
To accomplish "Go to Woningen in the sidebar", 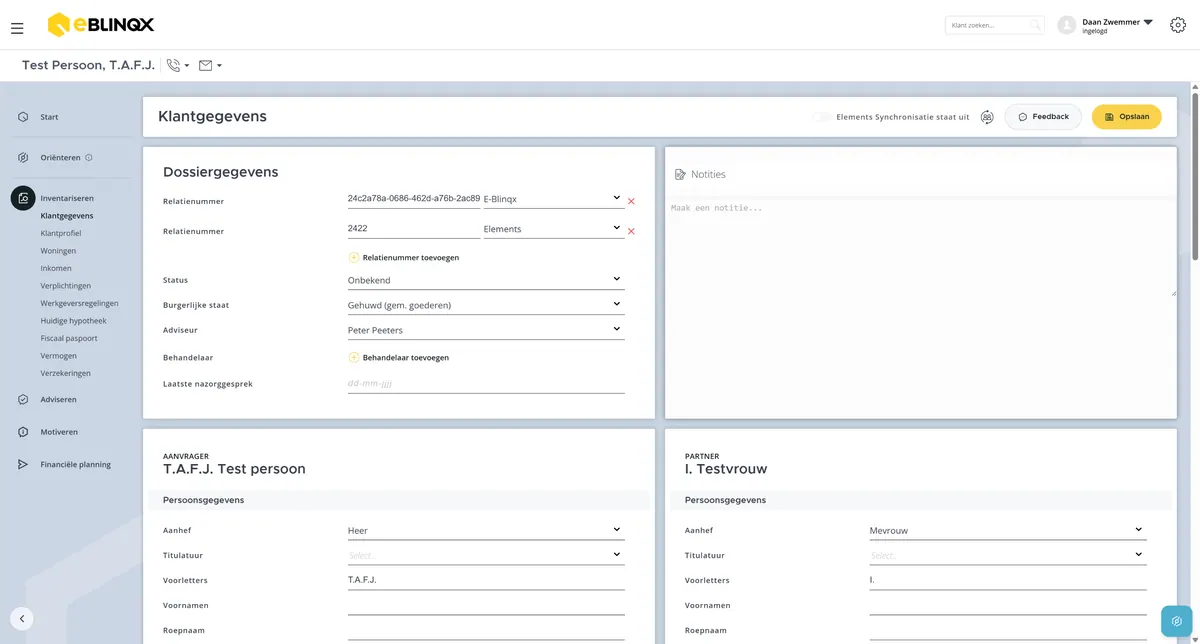I will 58,251.
